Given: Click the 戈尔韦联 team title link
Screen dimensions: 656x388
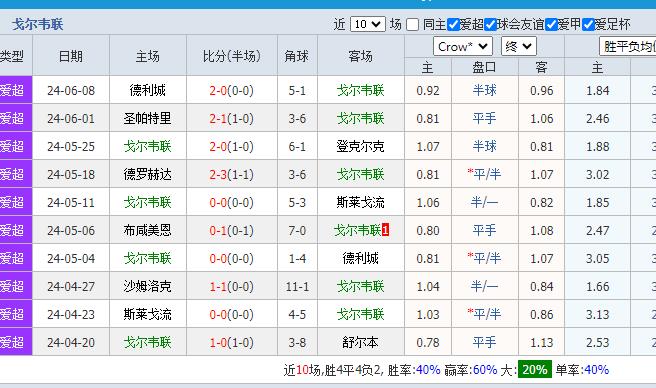Looking at the screenshot, I should click(x=38, y=24).
